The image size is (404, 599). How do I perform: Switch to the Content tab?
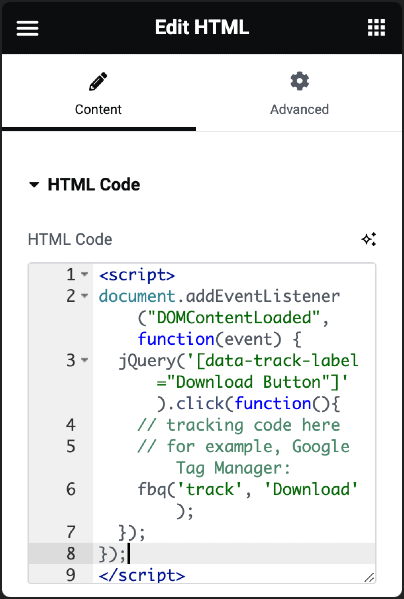(99, 95)
